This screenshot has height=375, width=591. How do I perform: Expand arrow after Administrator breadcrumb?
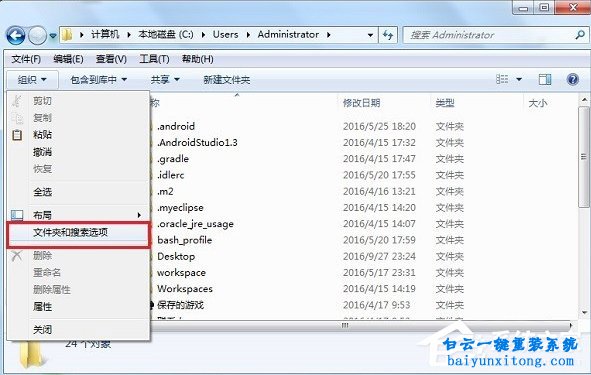(329, 35)
